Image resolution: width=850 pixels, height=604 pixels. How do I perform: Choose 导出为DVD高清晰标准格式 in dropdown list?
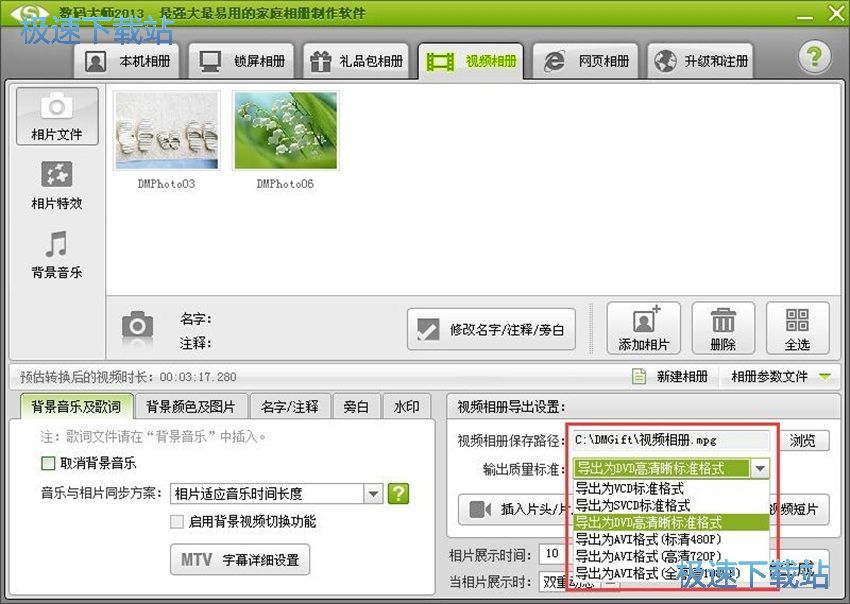(671, 522)
